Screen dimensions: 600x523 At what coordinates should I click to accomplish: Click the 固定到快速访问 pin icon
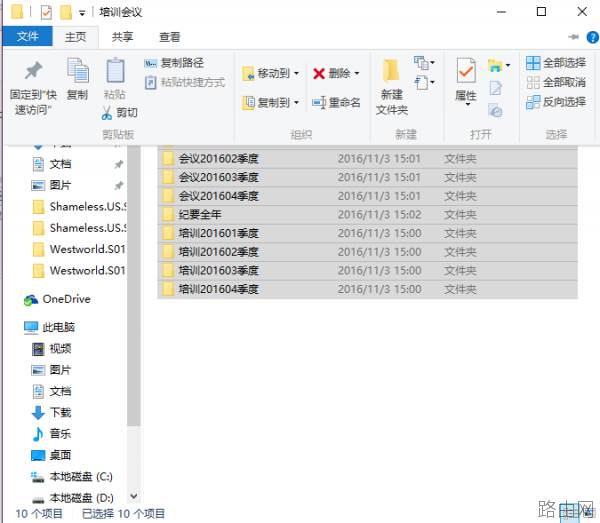click(x=33, y=71)
